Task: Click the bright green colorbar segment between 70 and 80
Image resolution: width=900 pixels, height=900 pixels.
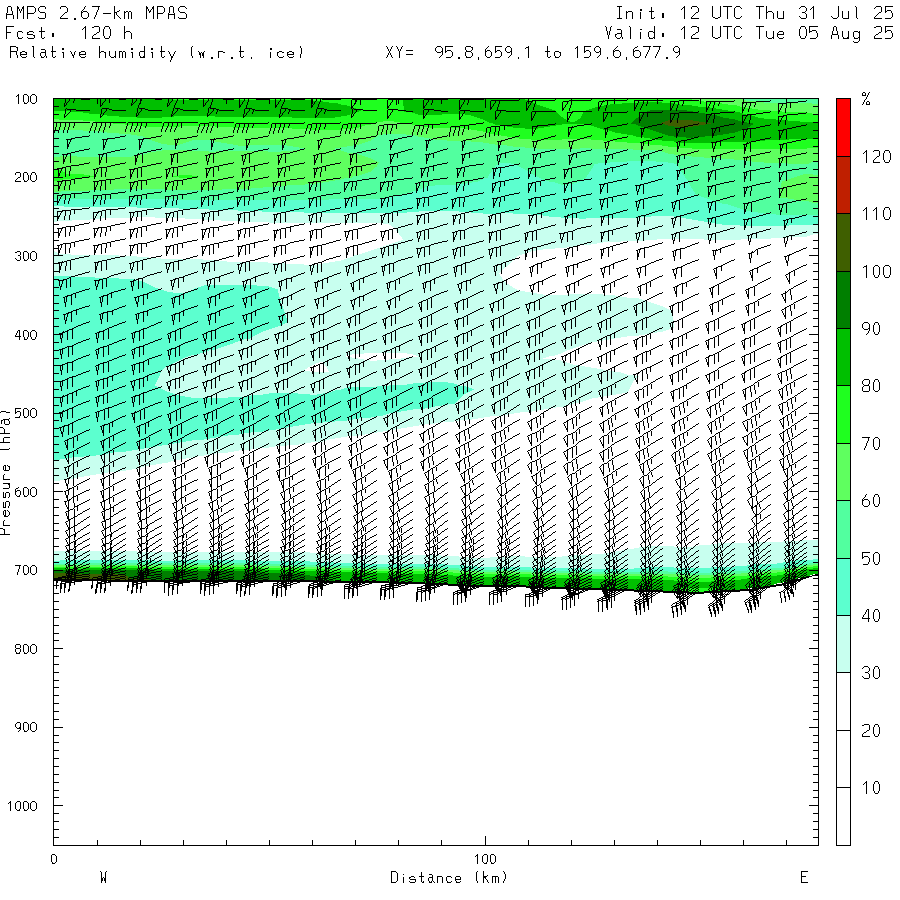Action: (x=843, y=414)
